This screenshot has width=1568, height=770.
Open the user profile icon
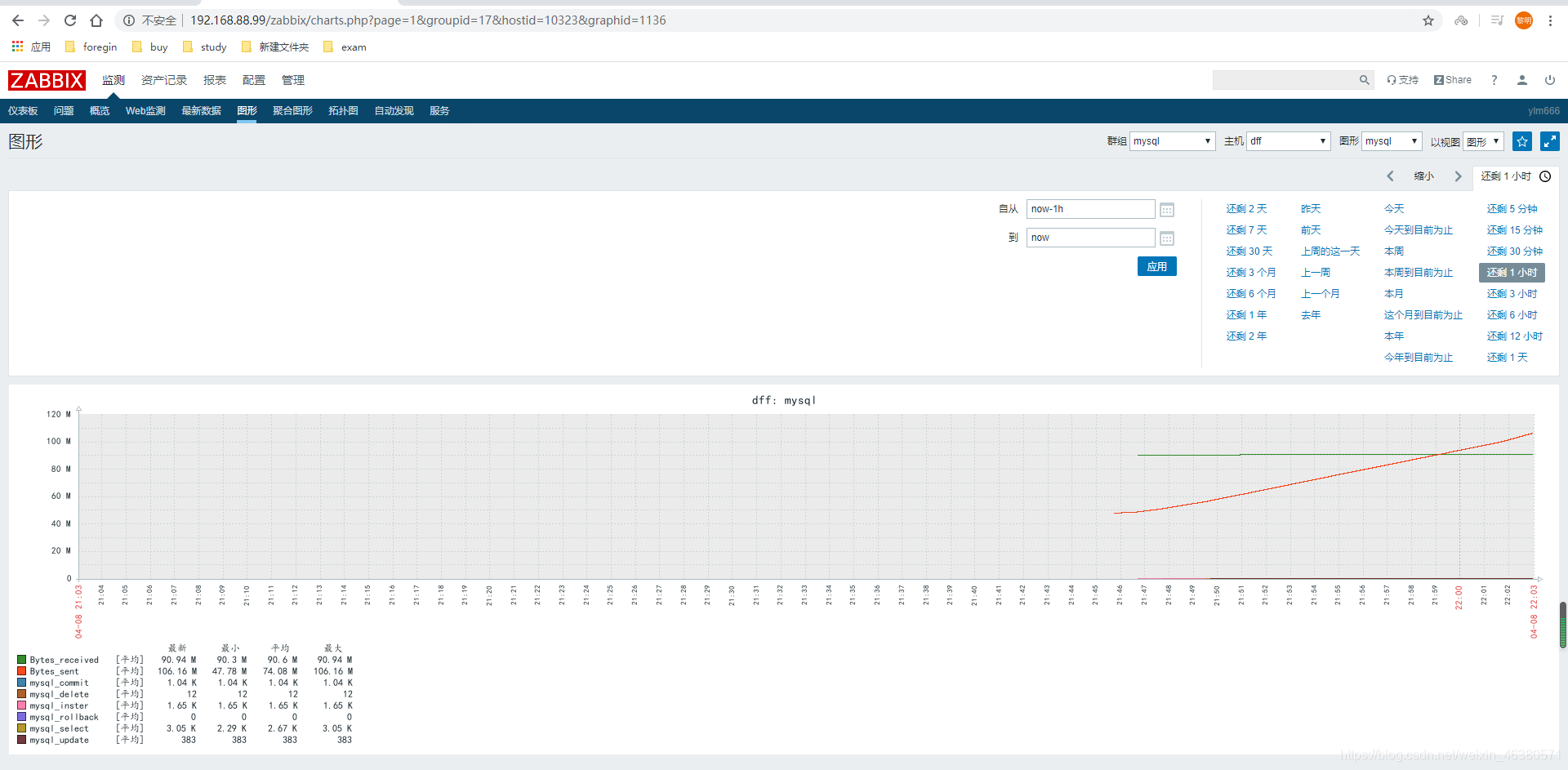coord(1522,80)
